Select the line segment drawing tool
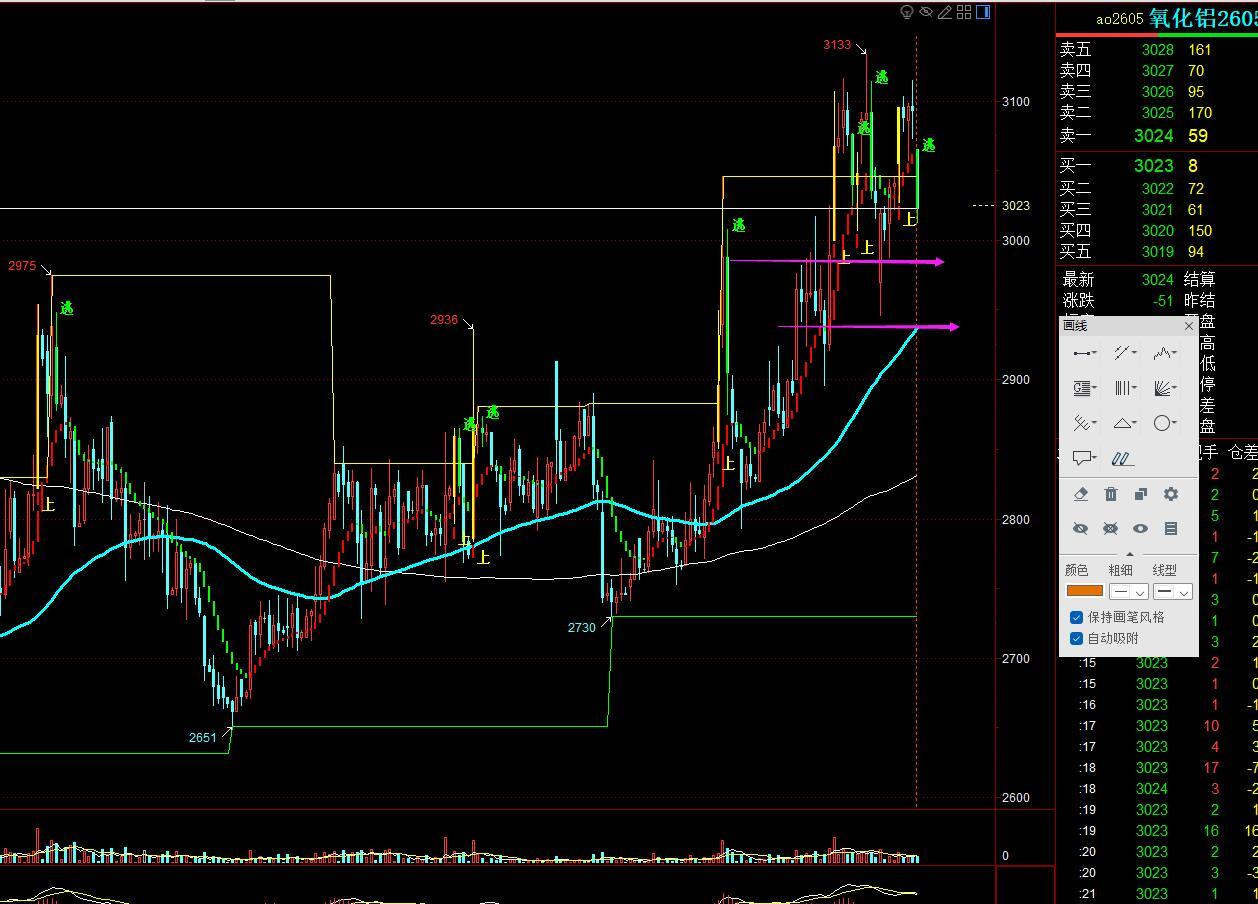 [1084, 353]
